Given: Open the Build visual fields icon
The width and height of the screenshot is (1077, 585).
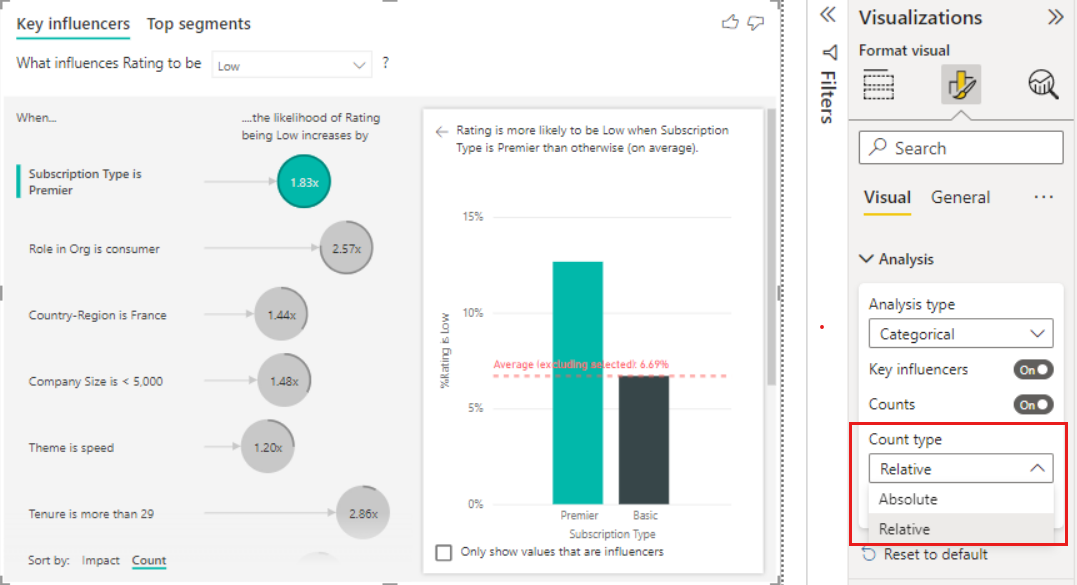Looking at the screenshot, I should coord(878,85).
